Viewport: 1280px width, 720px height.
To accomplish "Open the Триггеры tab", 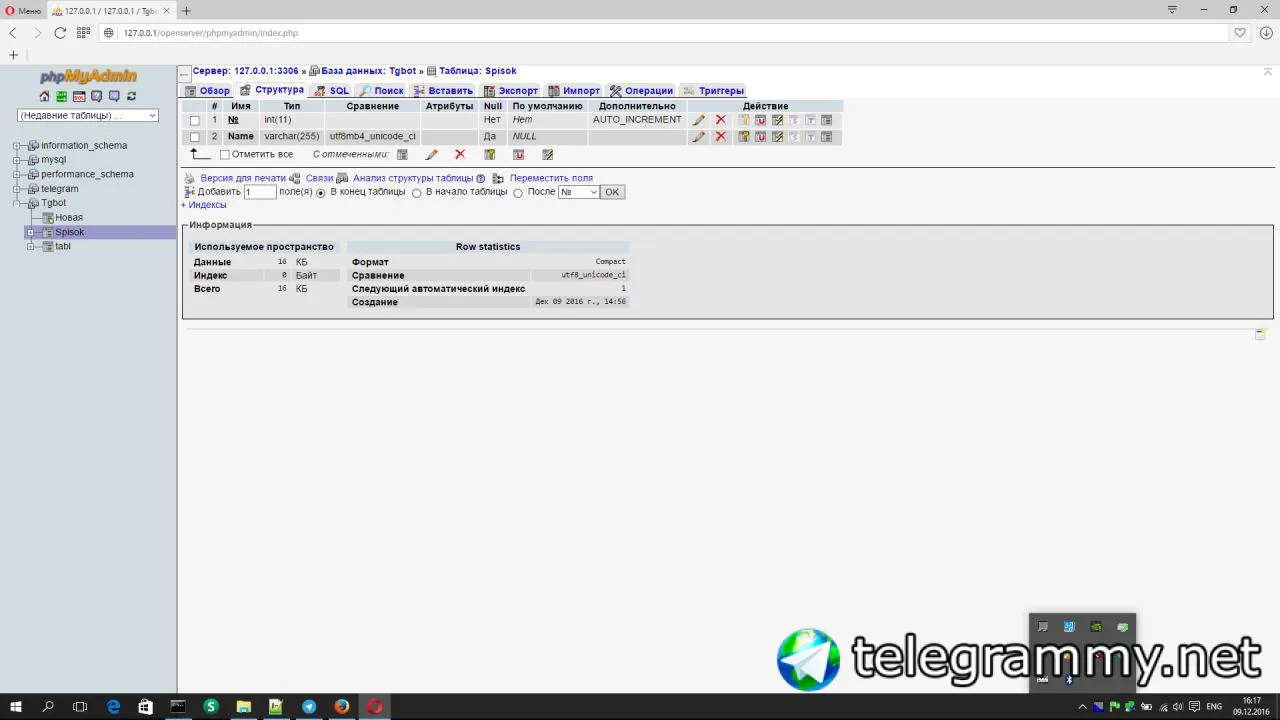I will pyautogui.click(x=713, y=91).
